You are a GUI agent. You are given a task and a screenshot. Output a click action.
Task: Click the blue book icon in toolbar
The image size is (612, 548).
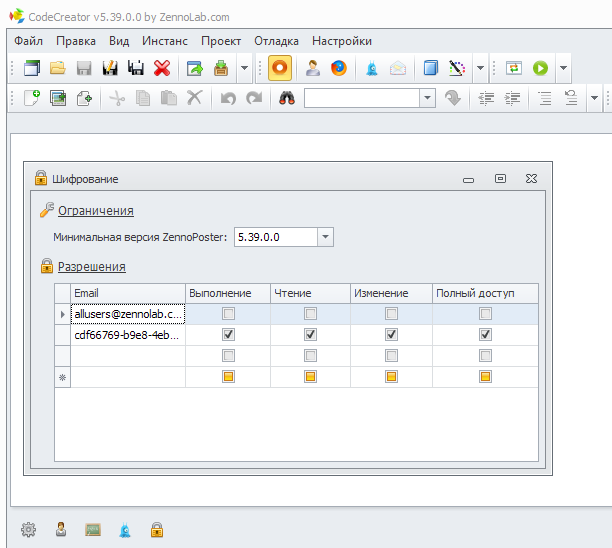point(431,68)
